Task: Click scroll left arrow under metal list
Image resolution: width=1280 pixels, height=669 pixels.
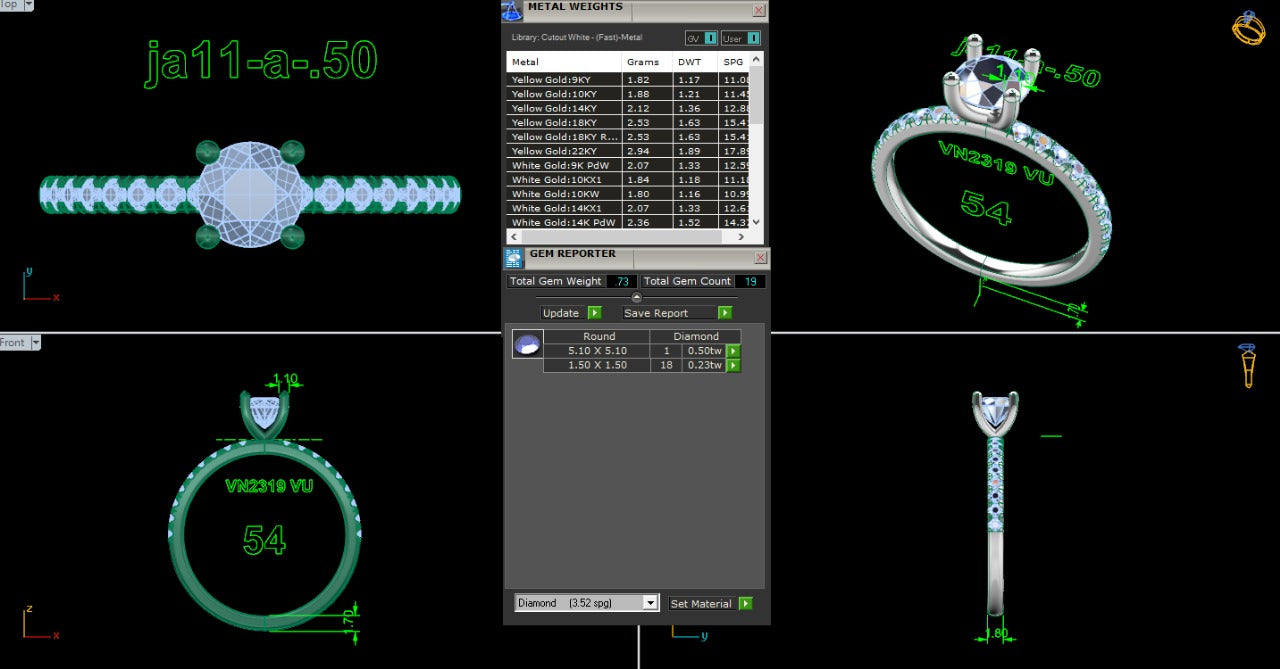Action: tap(513, 238)
